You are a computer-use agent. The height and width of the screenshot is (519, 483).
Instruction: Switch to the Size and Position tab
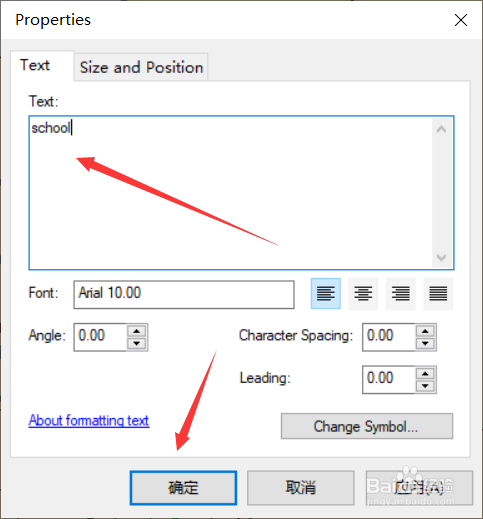141,67
